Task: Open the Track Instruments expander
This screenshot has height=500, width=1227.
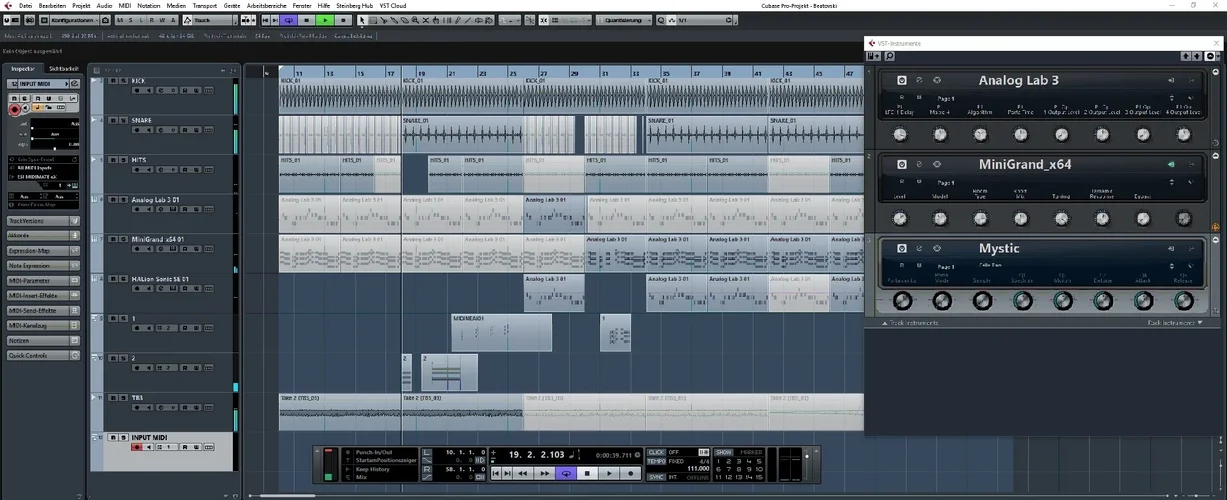Action: click(x=911, y=323)
